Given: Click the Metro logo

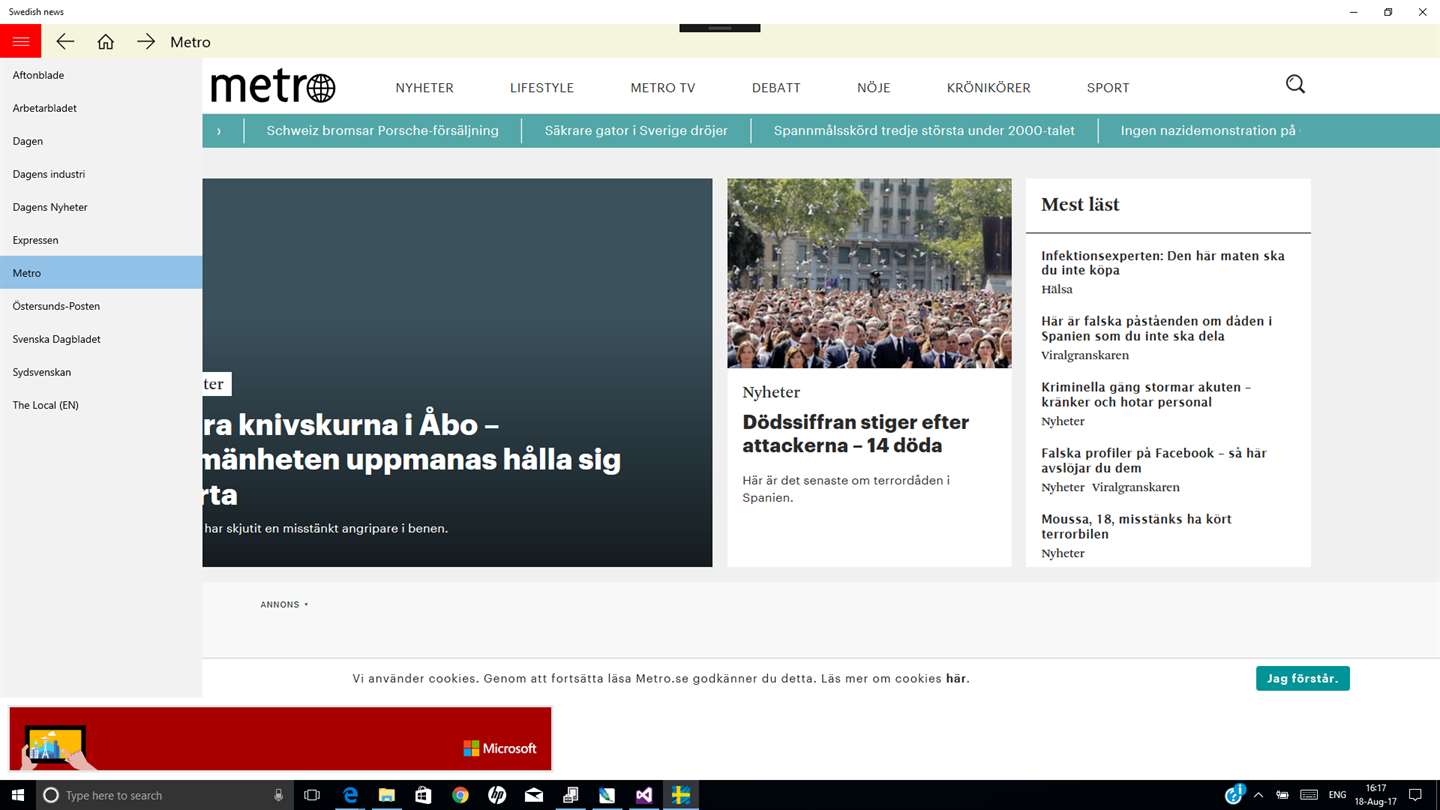Looking at the screenshot, I should [273, 87].
